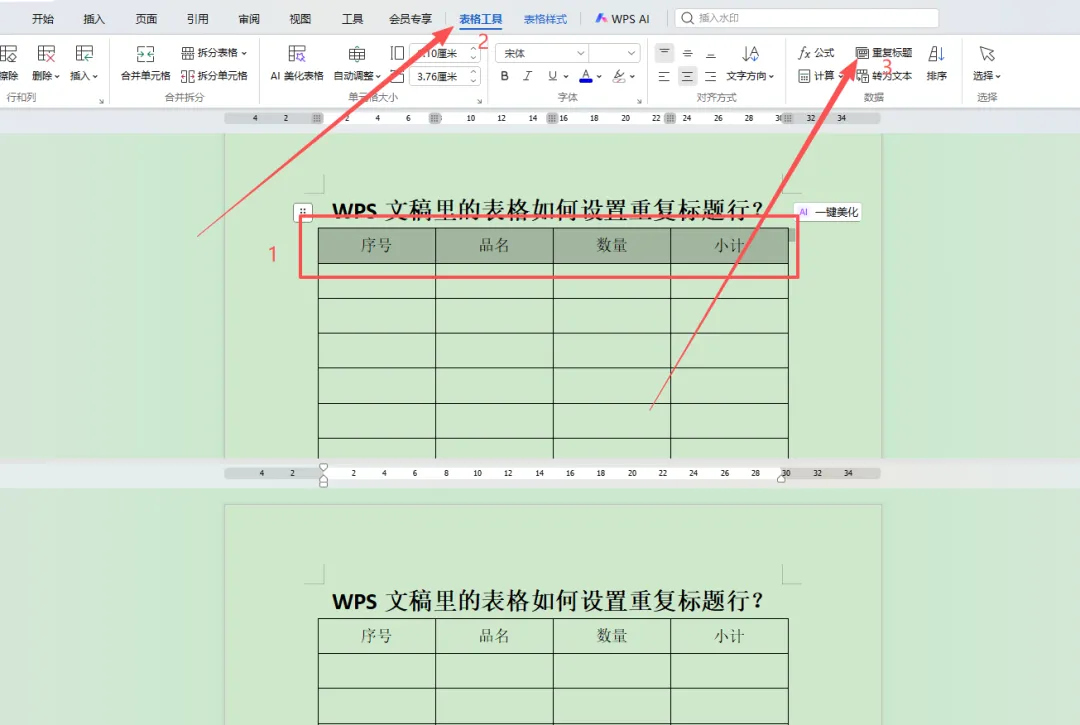This screenshot has width=1080, height=725.
Task: Open 单元格大小 group dialog launcher
Action: coord(480,101)
